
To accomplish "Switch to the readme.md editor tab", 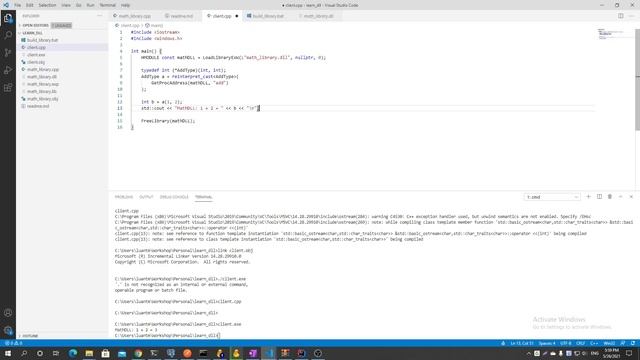I will [182, 16].
